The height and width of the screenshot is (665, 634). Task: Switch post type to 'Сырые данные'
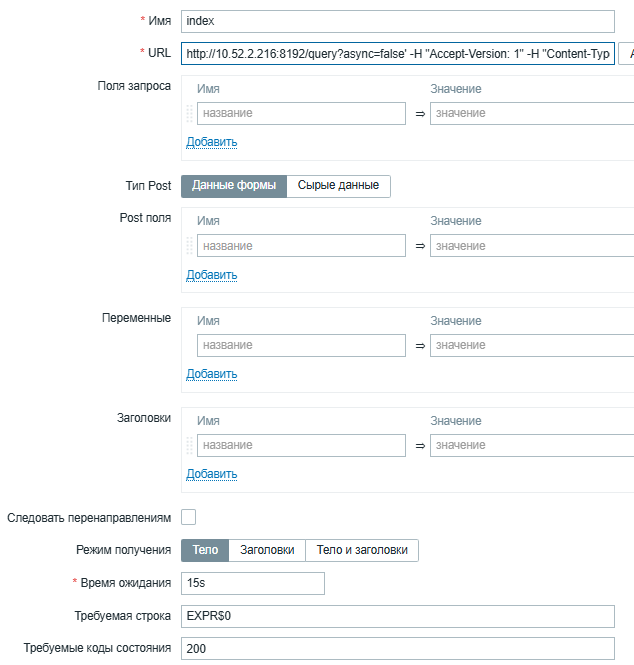coord(338,185)
